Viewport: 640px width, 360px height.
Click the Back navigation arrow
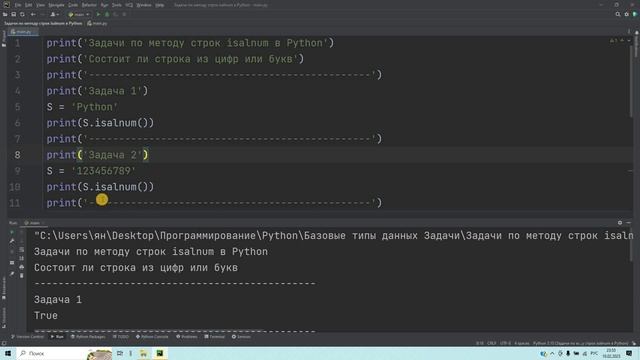click(33, 14)
